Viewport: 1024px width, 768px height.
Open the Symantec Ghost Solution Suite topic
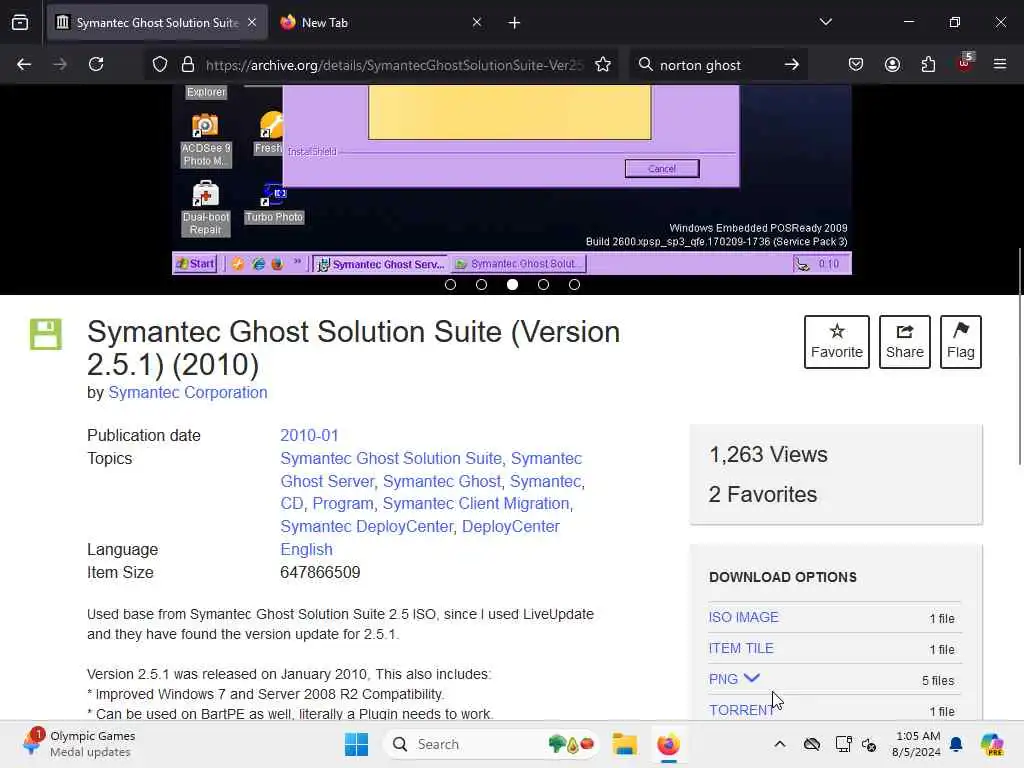click(x=391, y=458)
